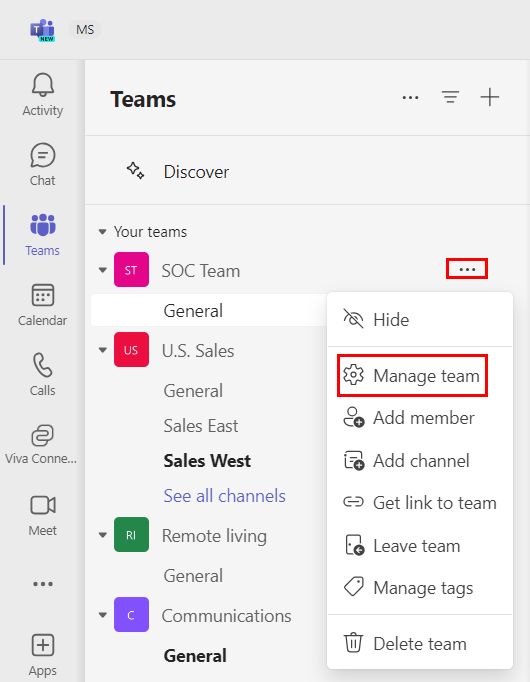Click the filter teams icon
This screenshot has height=682, width=530.
coord(450,97)
